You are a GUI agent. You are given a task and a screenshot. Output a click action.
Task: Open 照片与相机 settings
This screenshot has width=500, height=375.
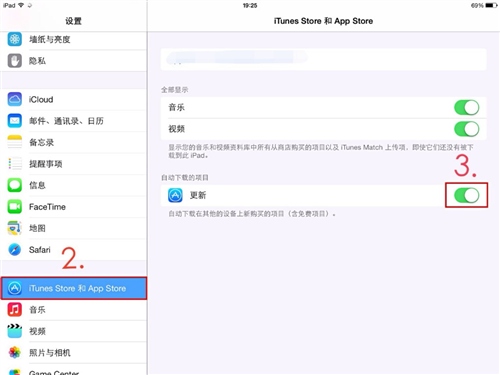[x=73, y=352]
